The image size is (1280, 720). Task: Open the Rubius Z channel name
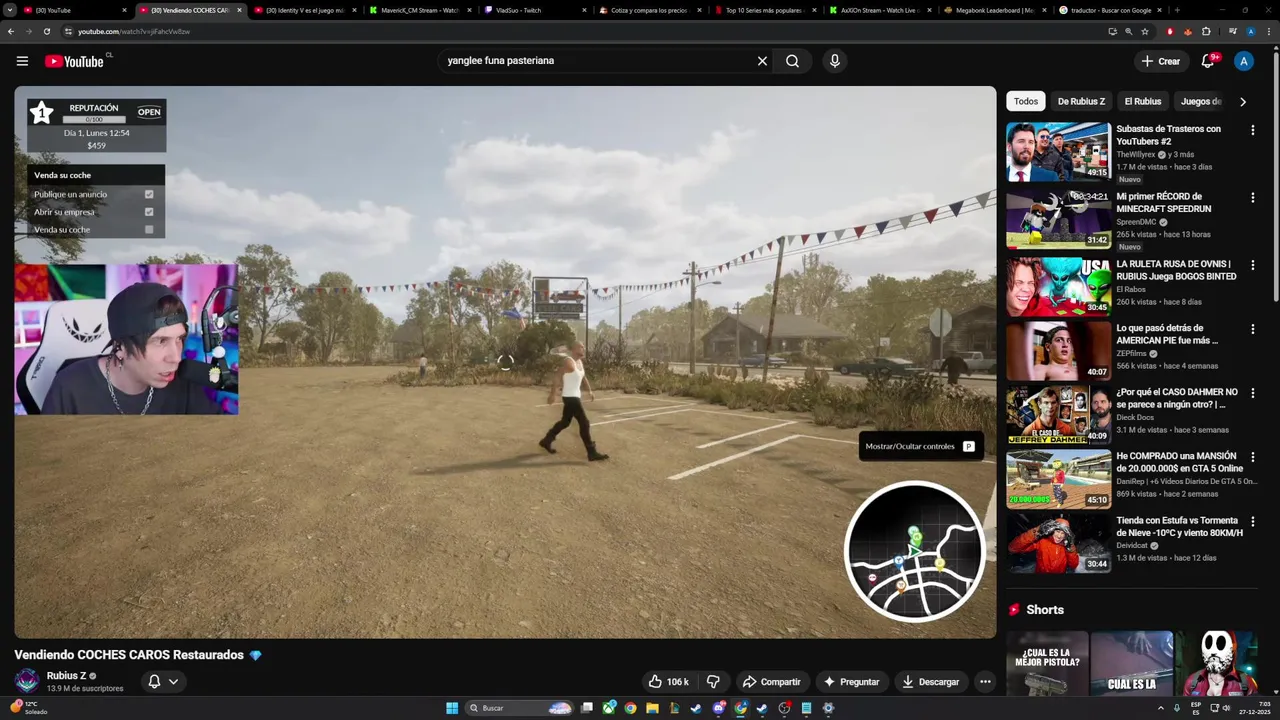(66, 676)
